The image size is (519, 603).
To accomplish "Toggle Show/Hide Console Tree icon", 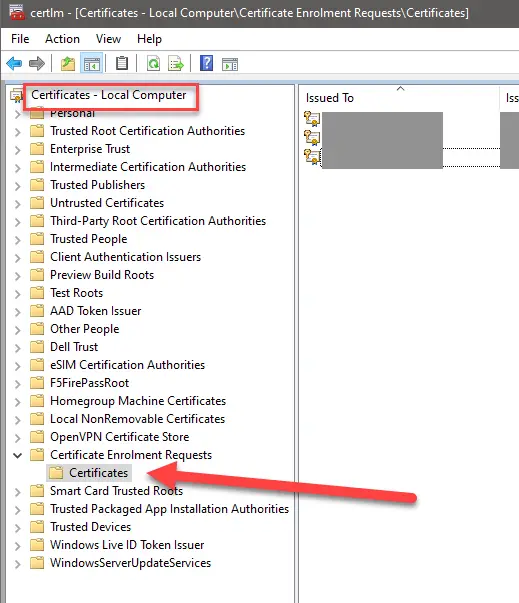I will point(91,63).
